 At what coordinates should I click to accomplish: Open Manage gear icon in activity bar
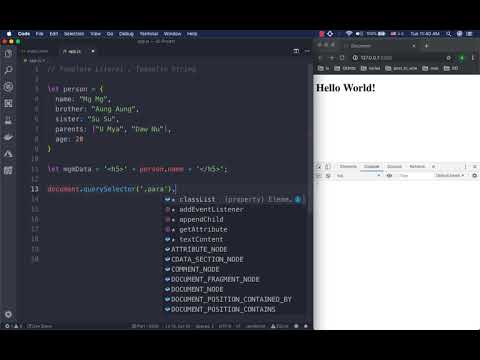click(x=8, y=314)
